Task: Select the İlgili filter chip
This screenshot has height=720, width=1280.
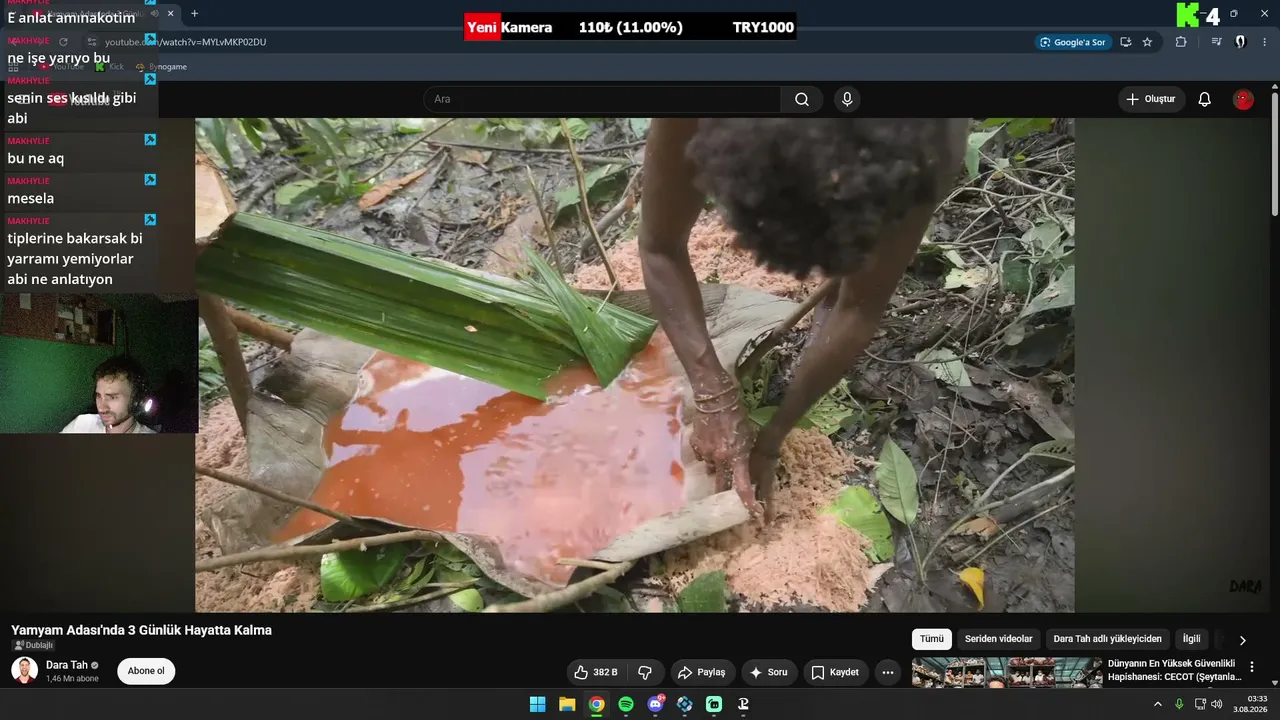Action: pos(1192,639)
